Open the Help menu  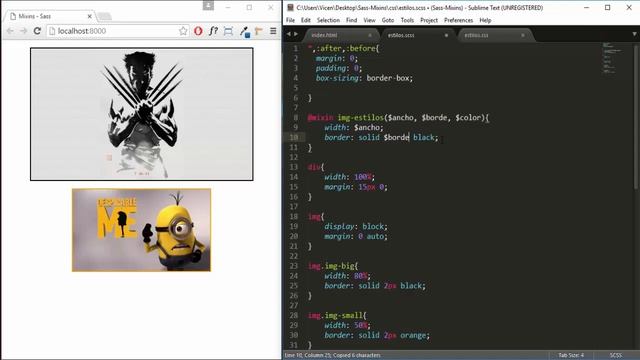pyautogui.click(x=485, y=20)
